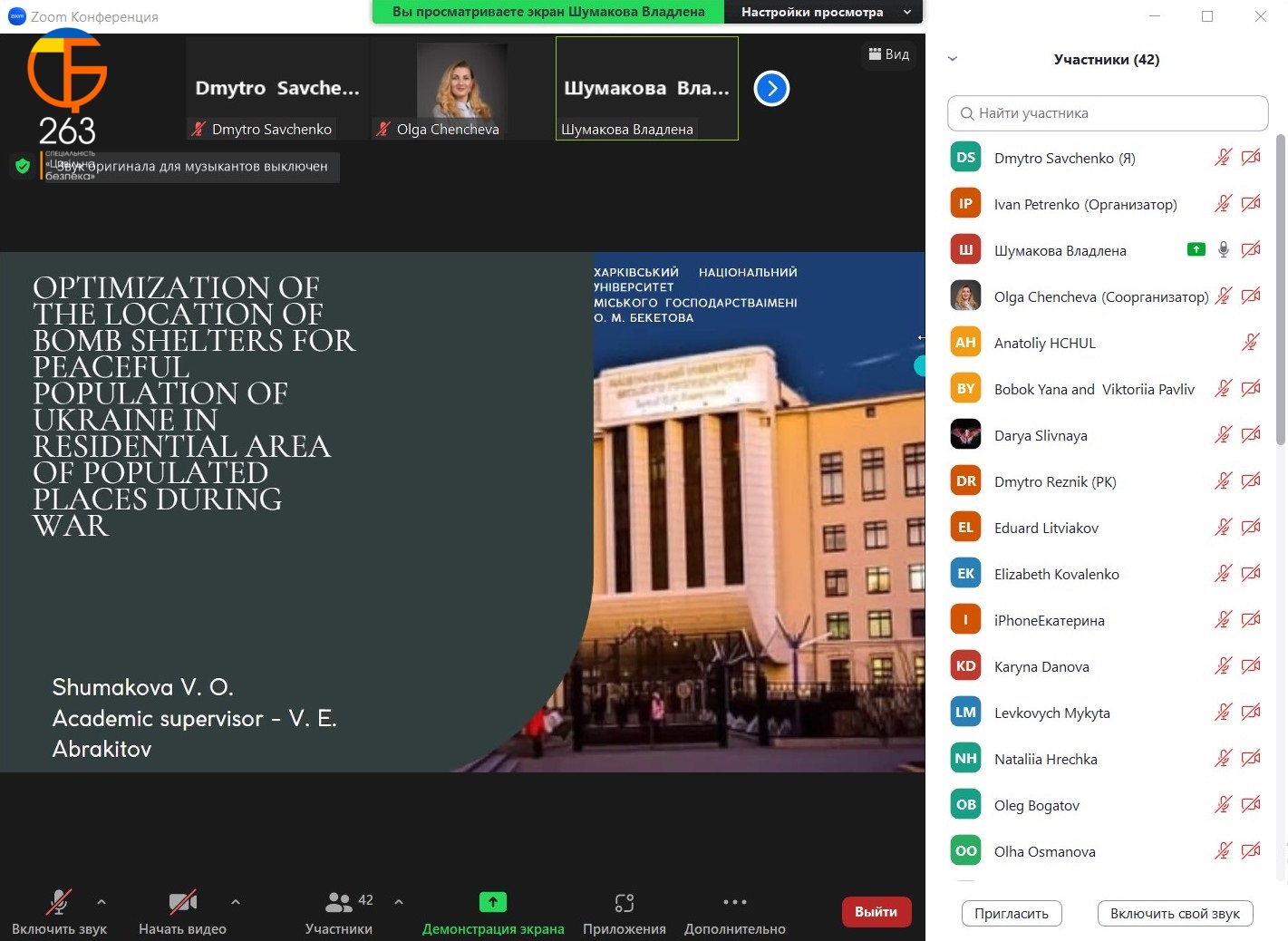The width and height of the screenshot is (1288, 941).
Task: Click Пригласить to invite participants
Action: pos(1012,914)
